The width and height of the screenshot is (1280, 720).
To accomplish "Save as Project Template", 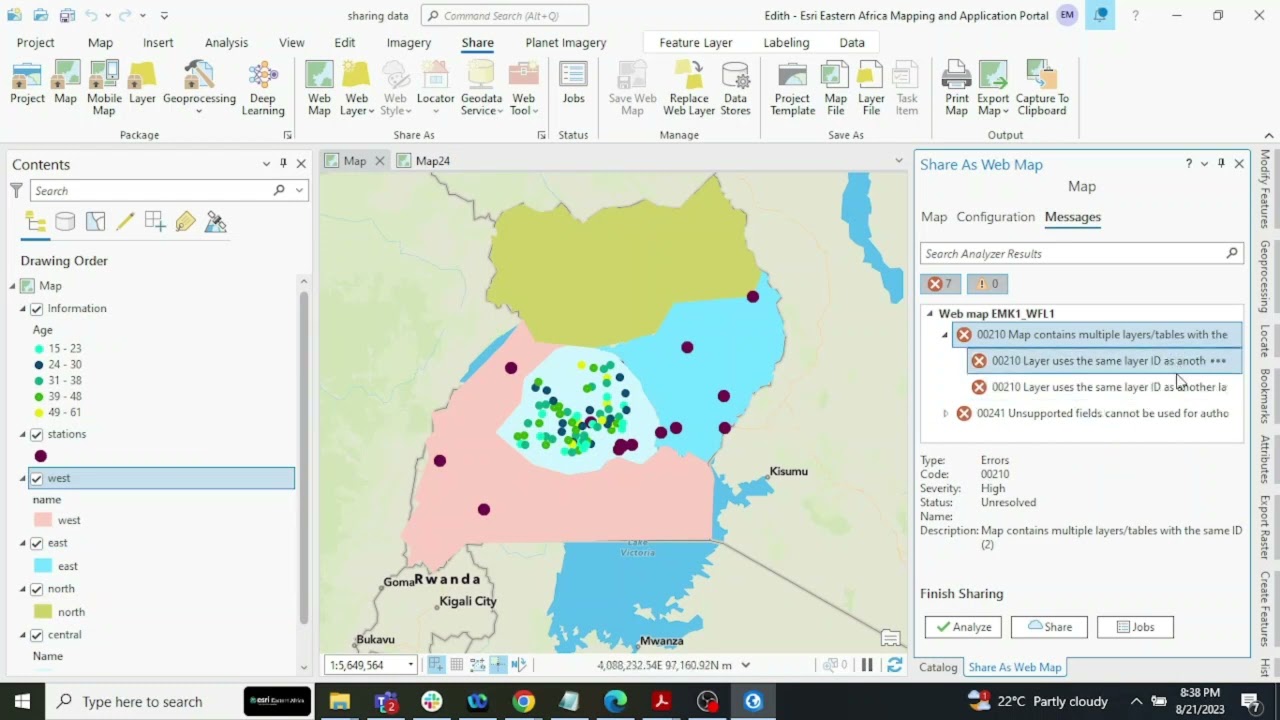I will click(792, 89).
